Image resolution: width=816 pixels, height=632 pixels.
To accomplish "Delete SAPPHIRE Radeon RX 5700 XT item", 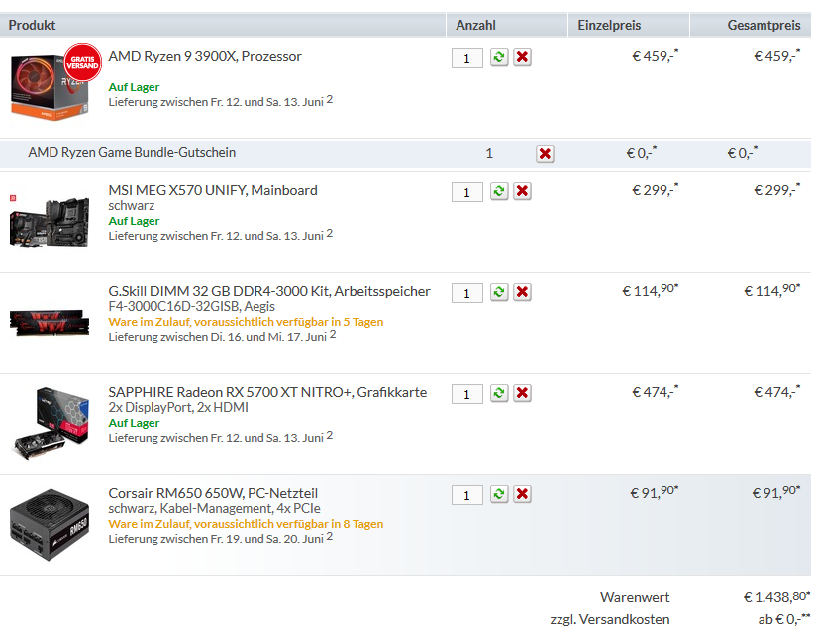I will pos(522,393).
